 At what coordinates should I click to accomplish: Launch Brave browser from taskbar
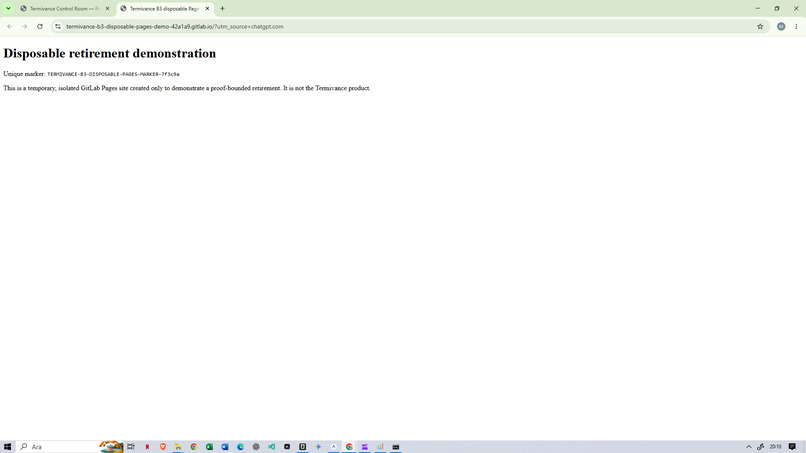pyautogui.click(x=162, y=447)
